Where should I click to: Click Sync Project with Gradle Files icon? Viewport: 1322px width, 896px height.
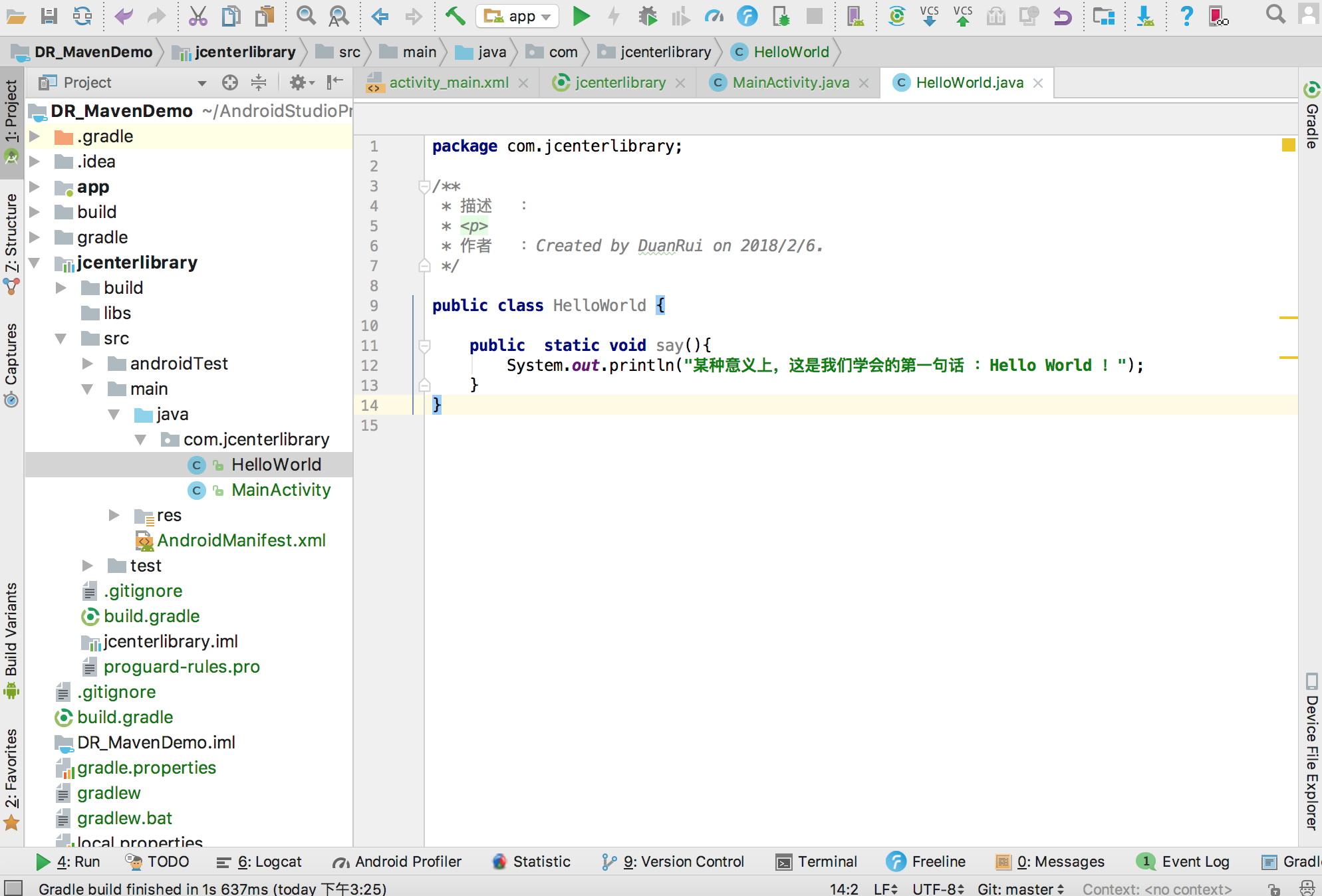896,16
